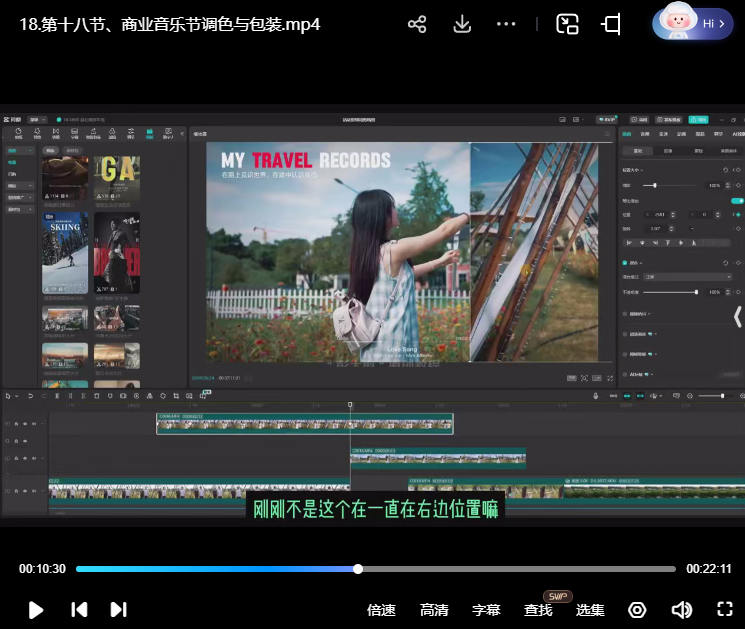Expand the side panel with the right-edge chevron

pos(737,317)
